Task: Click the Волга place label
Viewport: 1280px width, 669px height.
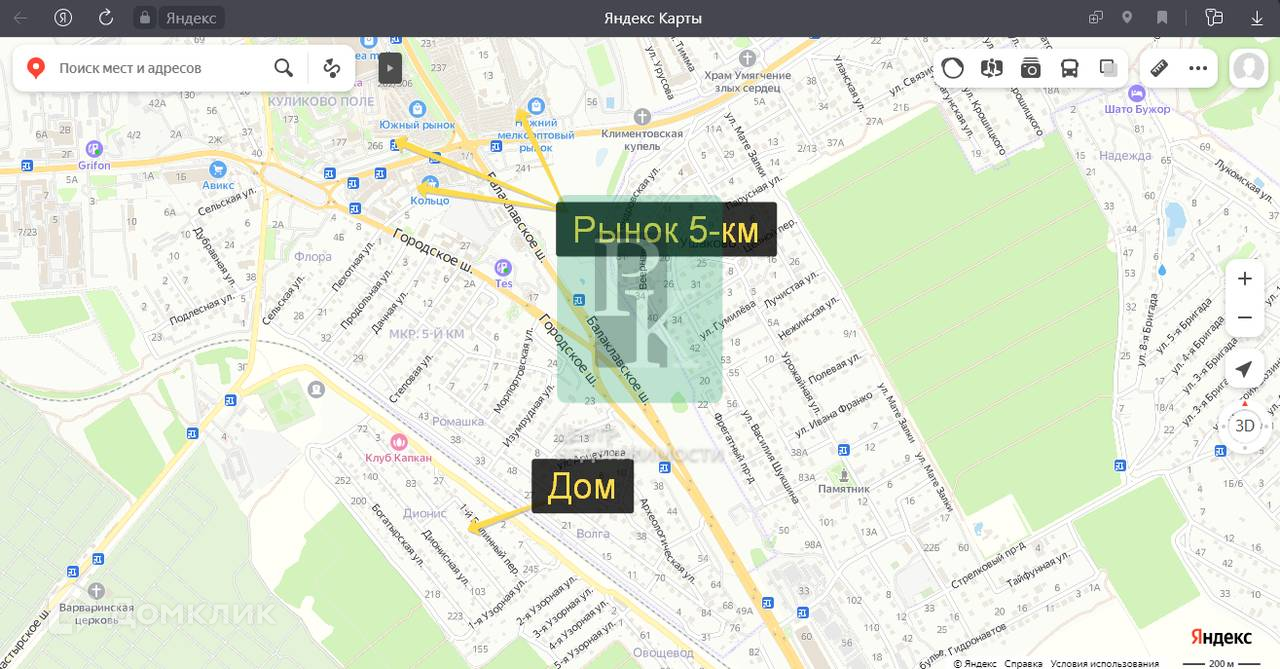Action: (x=593, y=534)
